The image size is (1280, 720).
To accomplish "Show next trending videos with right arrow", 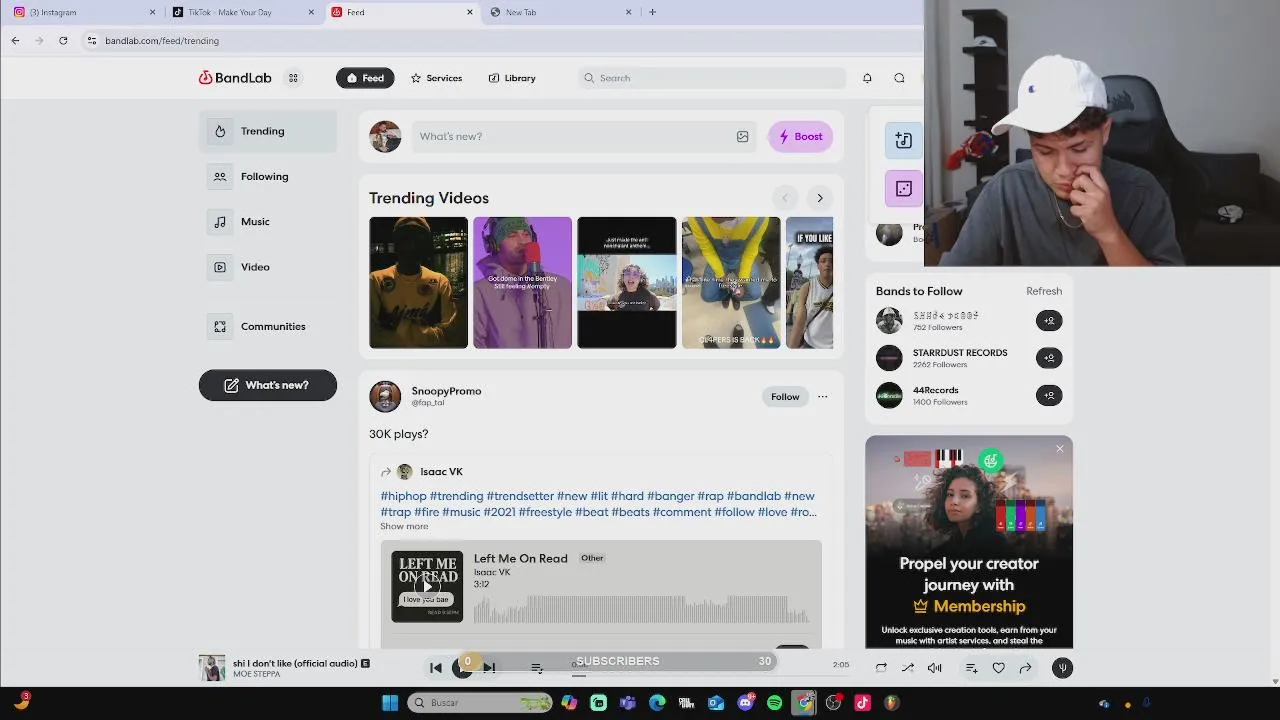I will pyautogui.click(x=820, y=198).
